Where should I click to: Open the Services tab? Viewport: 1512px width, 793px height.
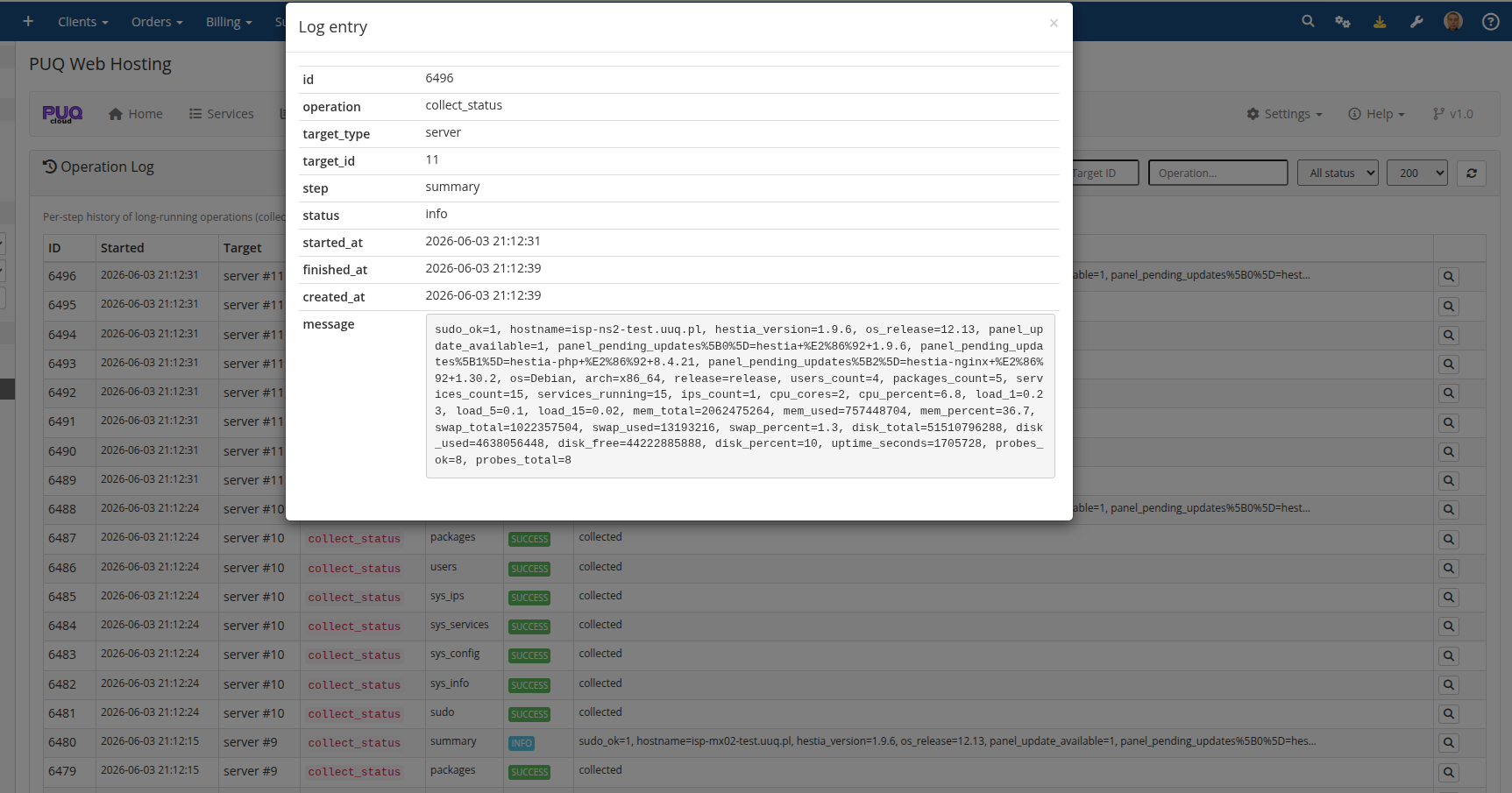[222, 114]
